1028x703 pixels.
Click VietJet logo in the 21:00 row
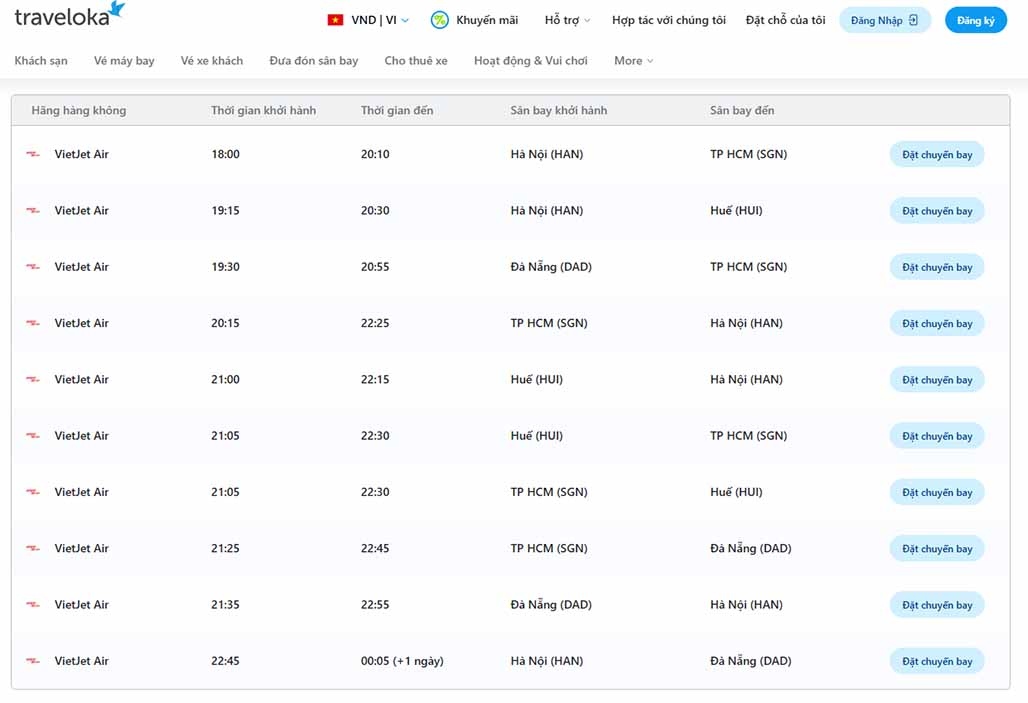(33, 380)
